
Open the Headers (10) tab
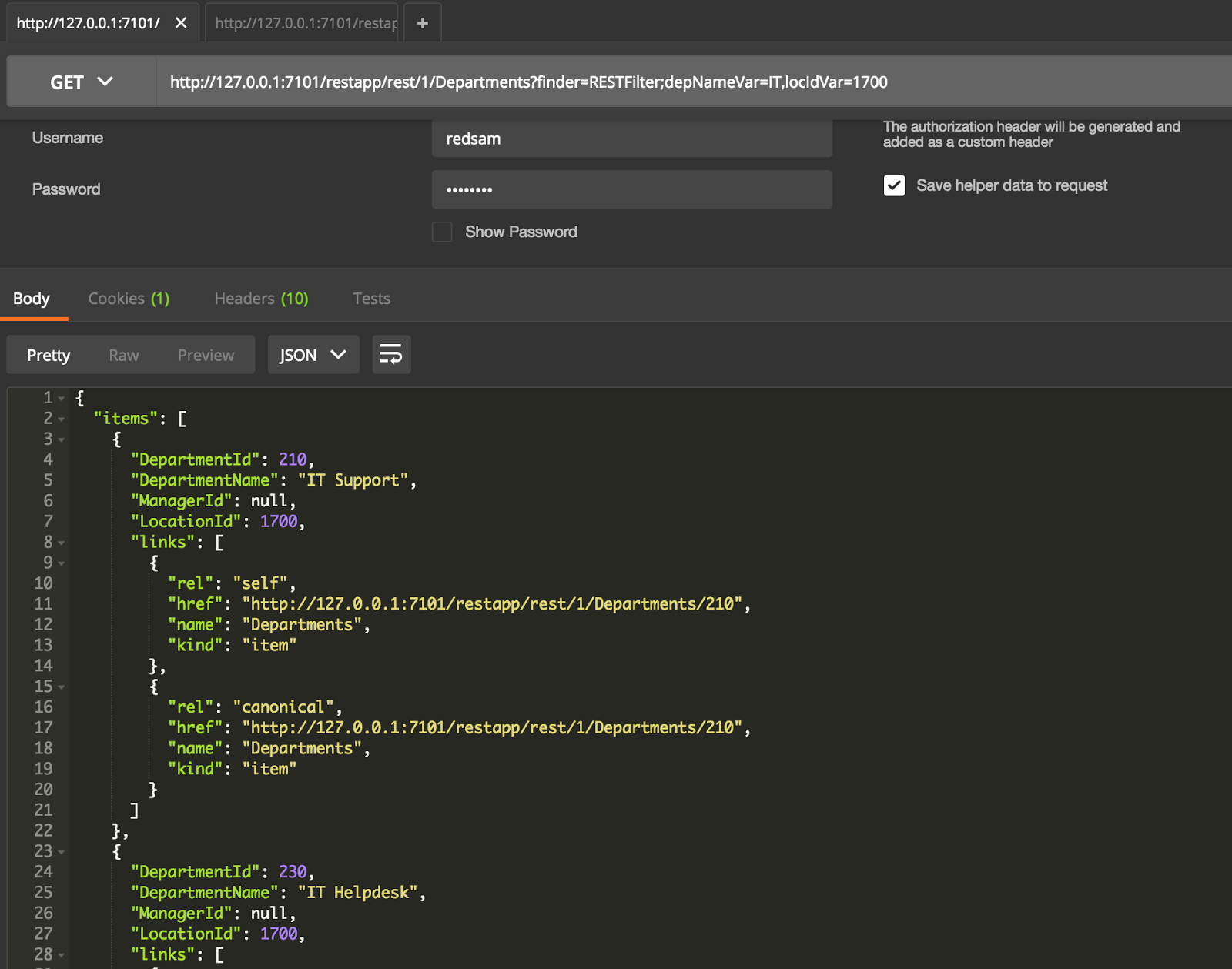coord(261,299)
